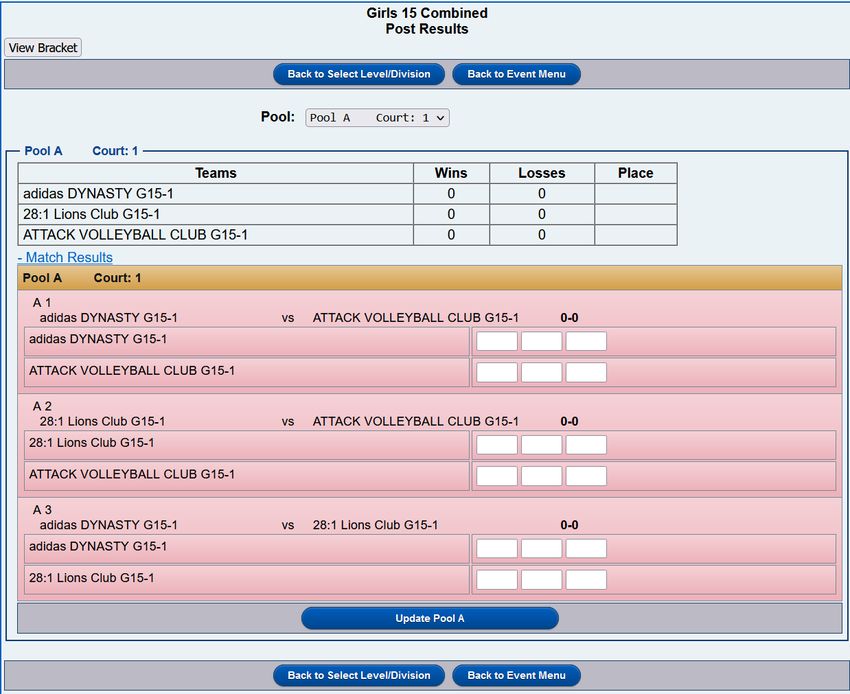Collapse the Match Results section
Image resolution: width=850 pixels, height=694 pixels.
point(65,257)
